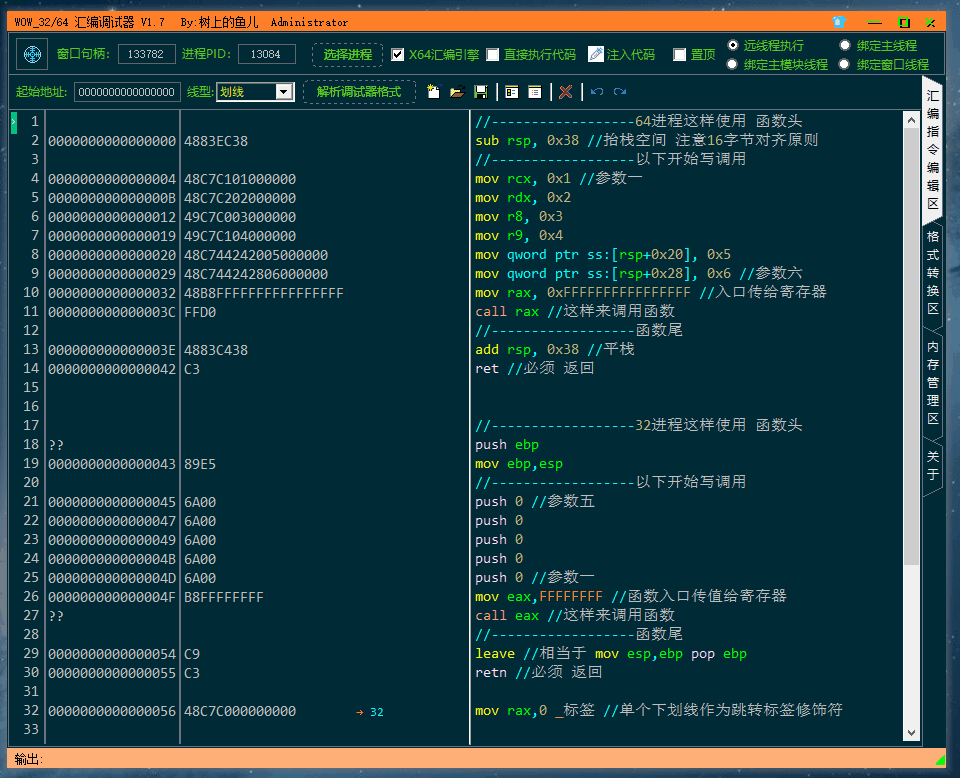Select the 绑定窗口线程 radio button
This screenshot has height=778, width=960.
point(844,64)
